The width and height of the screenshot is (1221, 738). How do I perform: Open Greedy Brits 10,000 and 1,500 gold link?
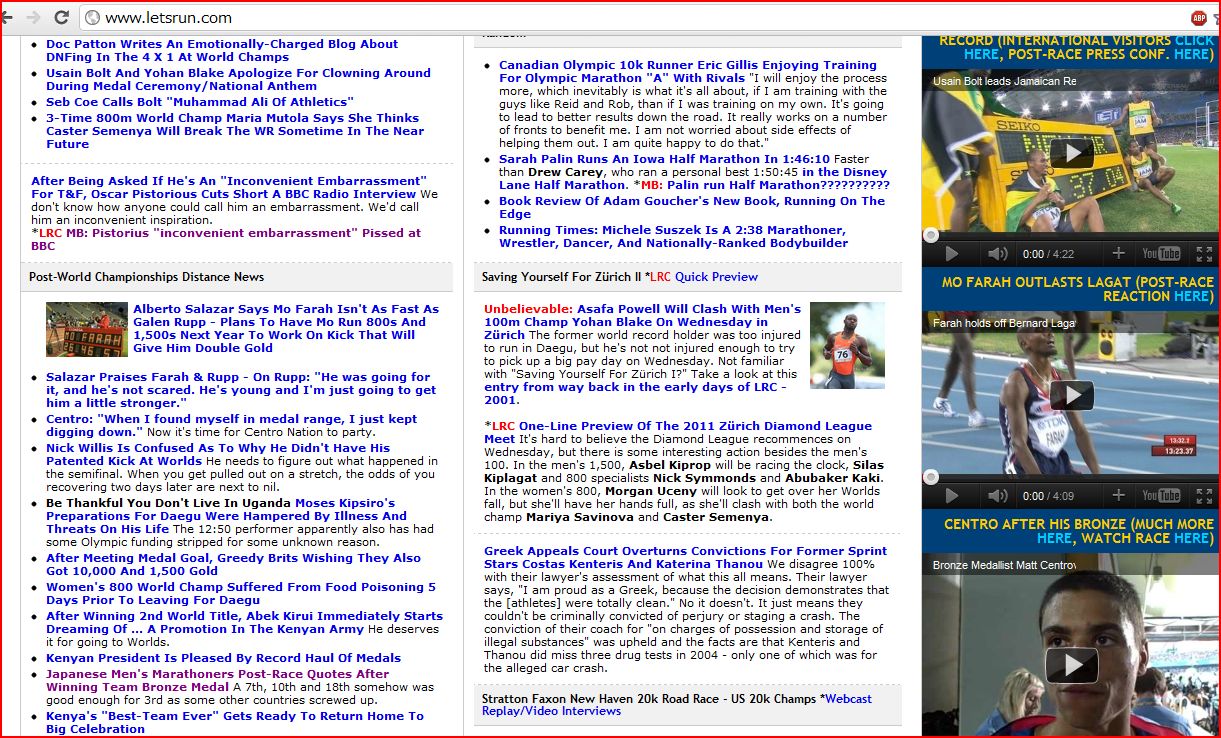pyautogui.click(x=233, y=564)
